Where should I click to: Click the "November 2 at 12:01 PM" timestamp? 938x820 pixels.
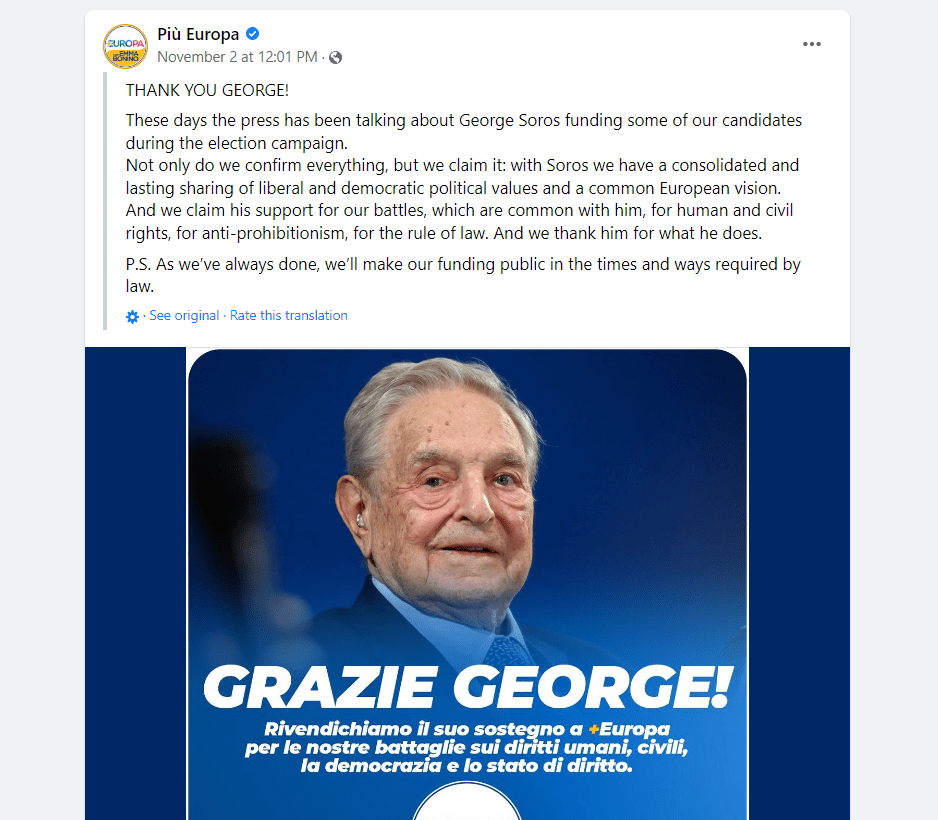click(x=237, y=57)
